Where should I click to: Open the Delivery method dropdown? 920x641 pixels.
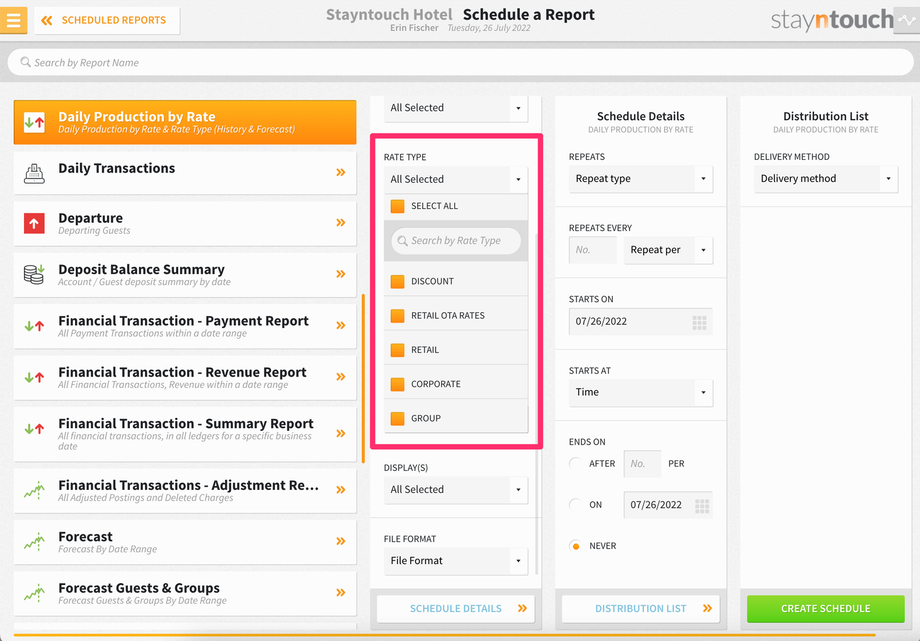826,178
